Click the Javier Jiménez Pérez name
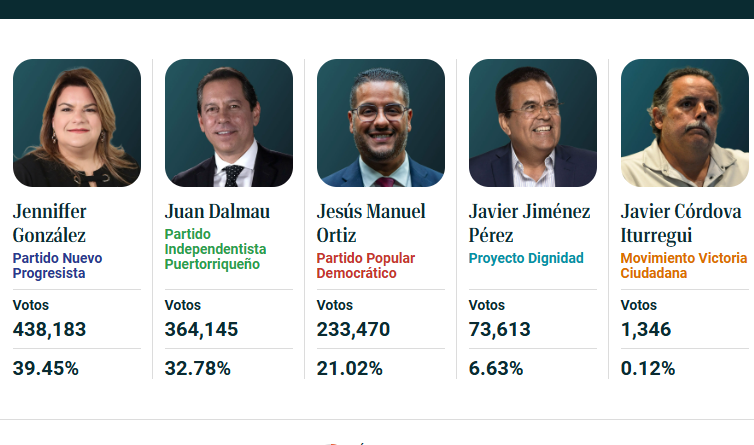Viewport: 754px width, 445px height. [x=529, y=223]
